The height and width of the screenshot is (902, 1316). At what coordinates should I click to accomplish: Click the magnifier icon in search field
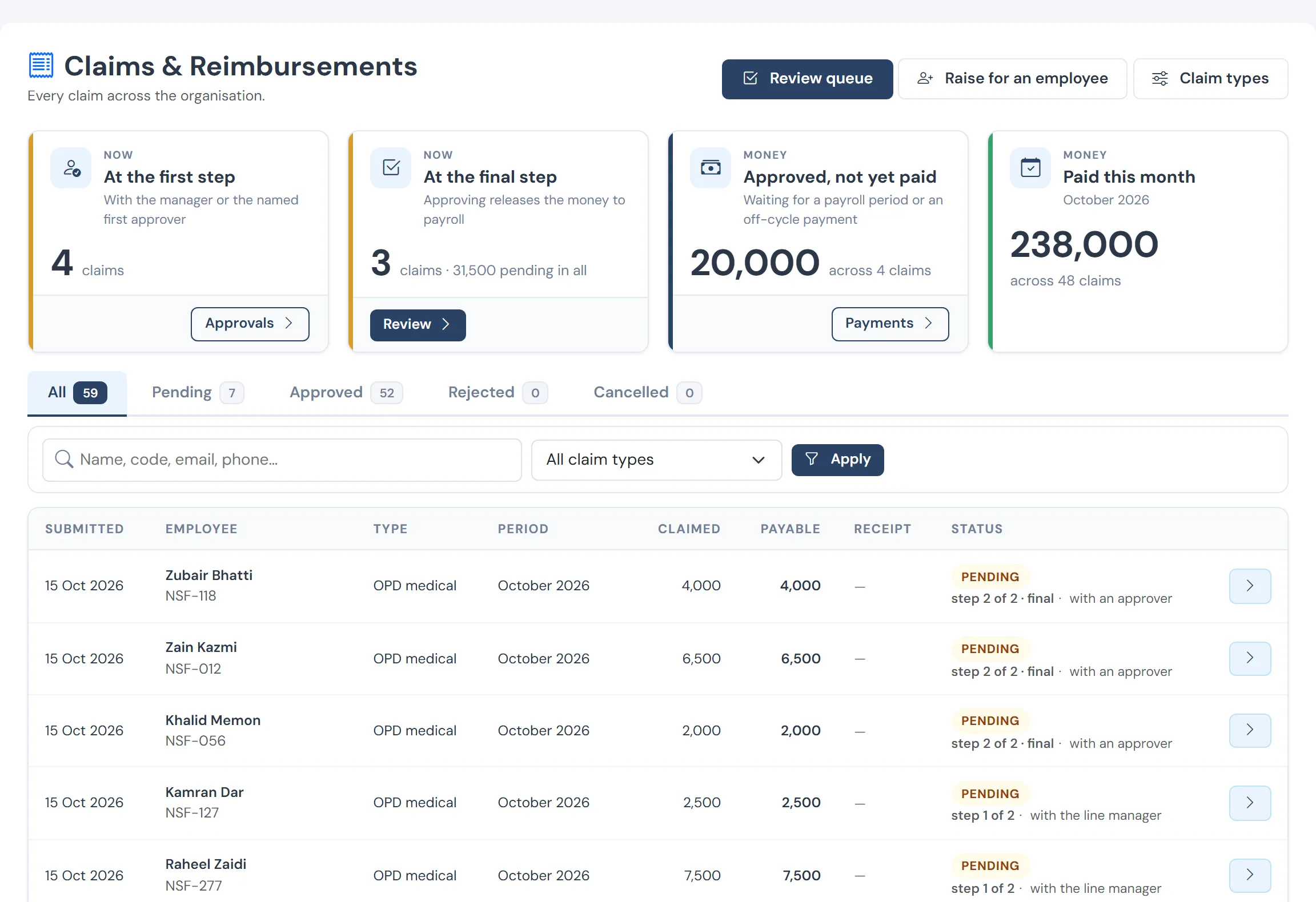64,459
